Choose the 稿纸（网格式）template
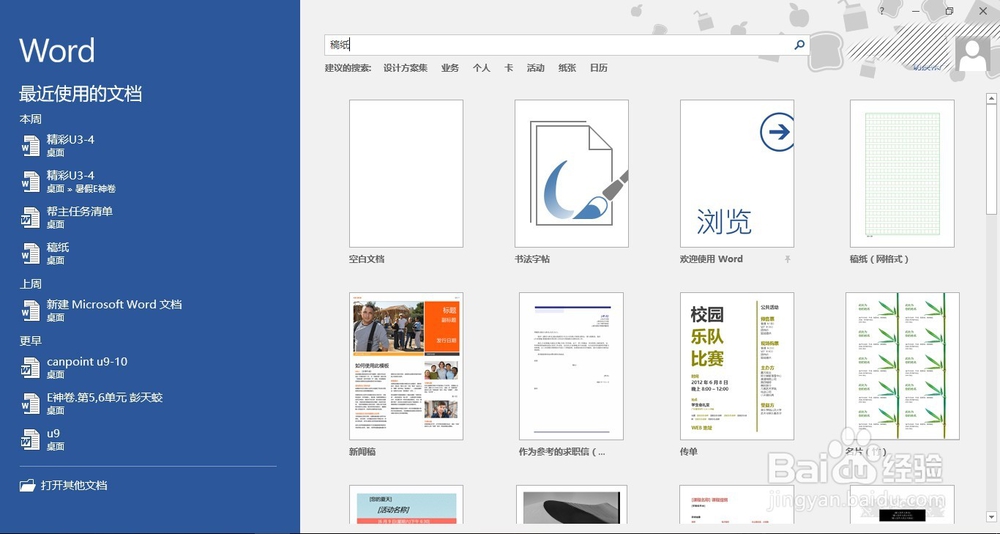1000x534 pixels. 902,174
